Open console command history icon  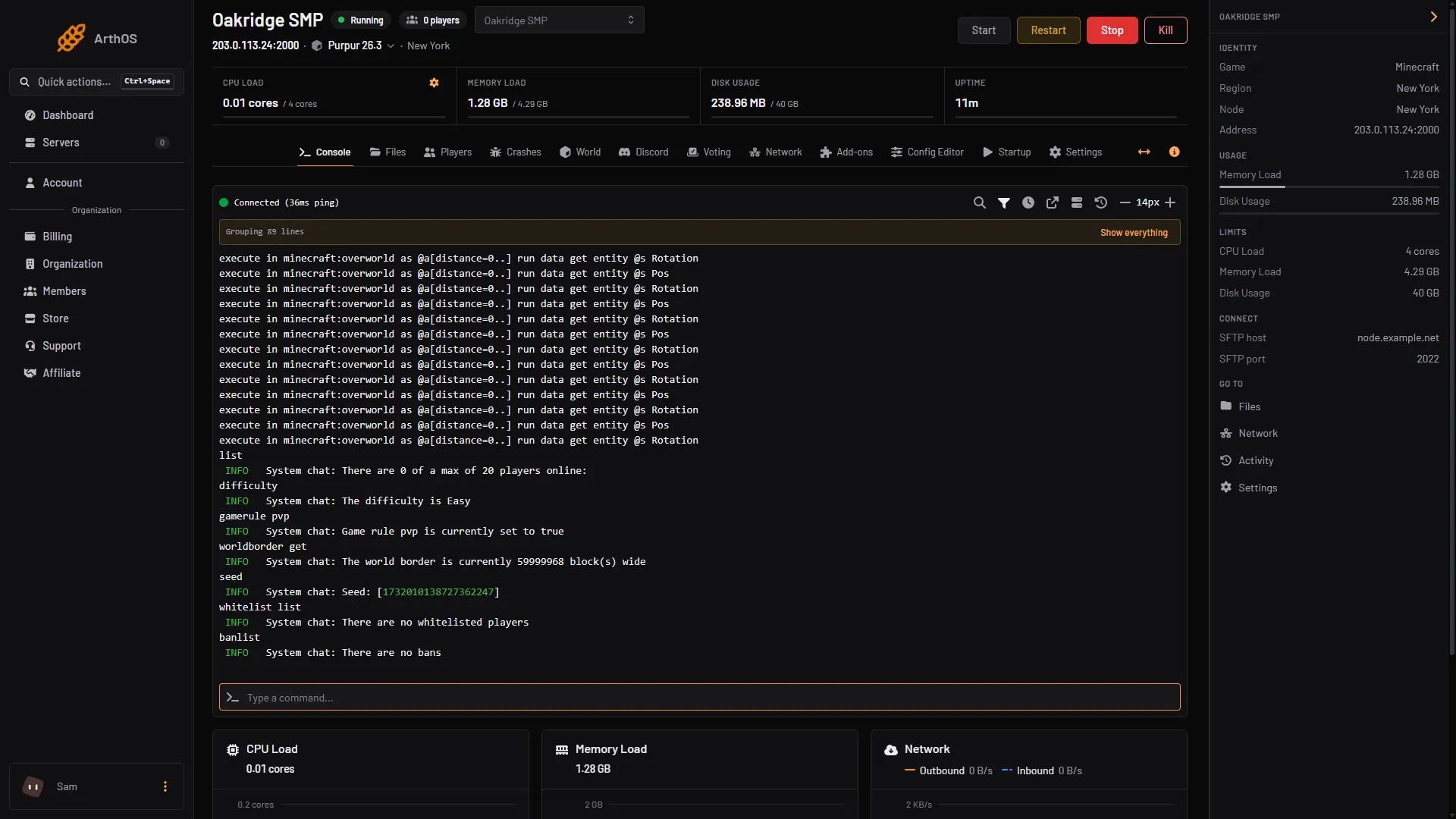(1101, 202)
